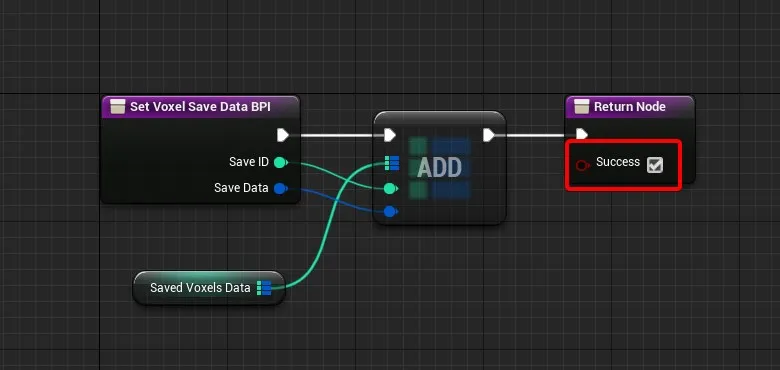Viewport: 780px width, 370px height.
Task: Click the Set Voxel Save Data BPI function icon
Action: click(x=117, y=106)
